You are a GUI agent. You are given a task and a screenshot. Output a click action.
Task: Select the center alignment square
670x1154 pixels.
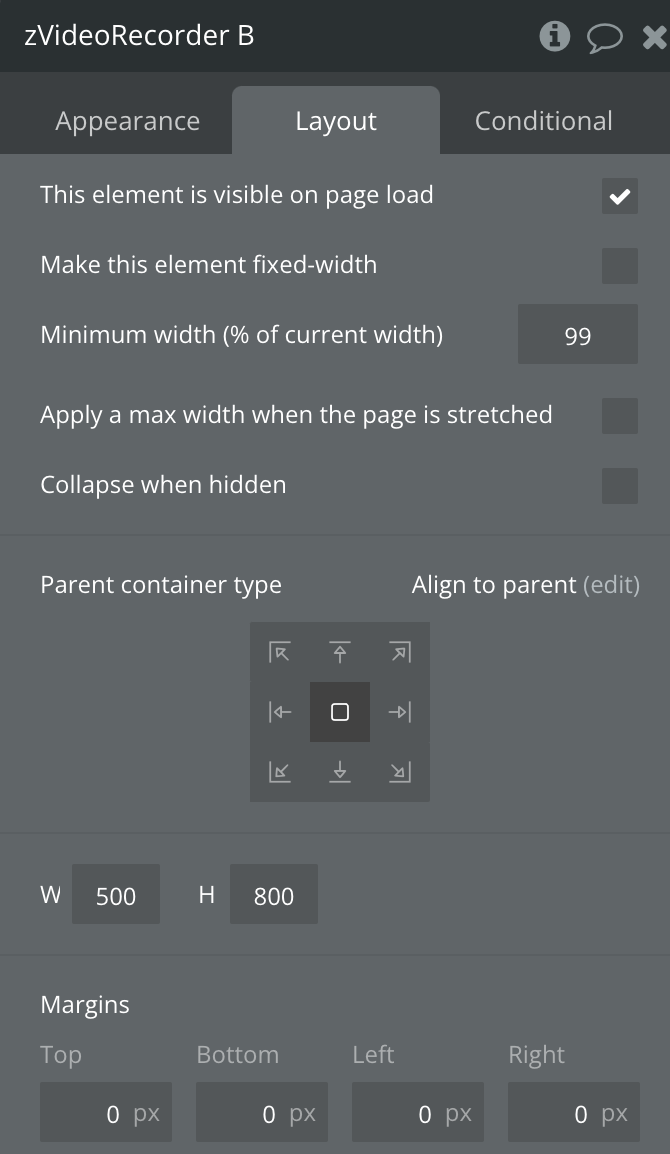point(340,712)
